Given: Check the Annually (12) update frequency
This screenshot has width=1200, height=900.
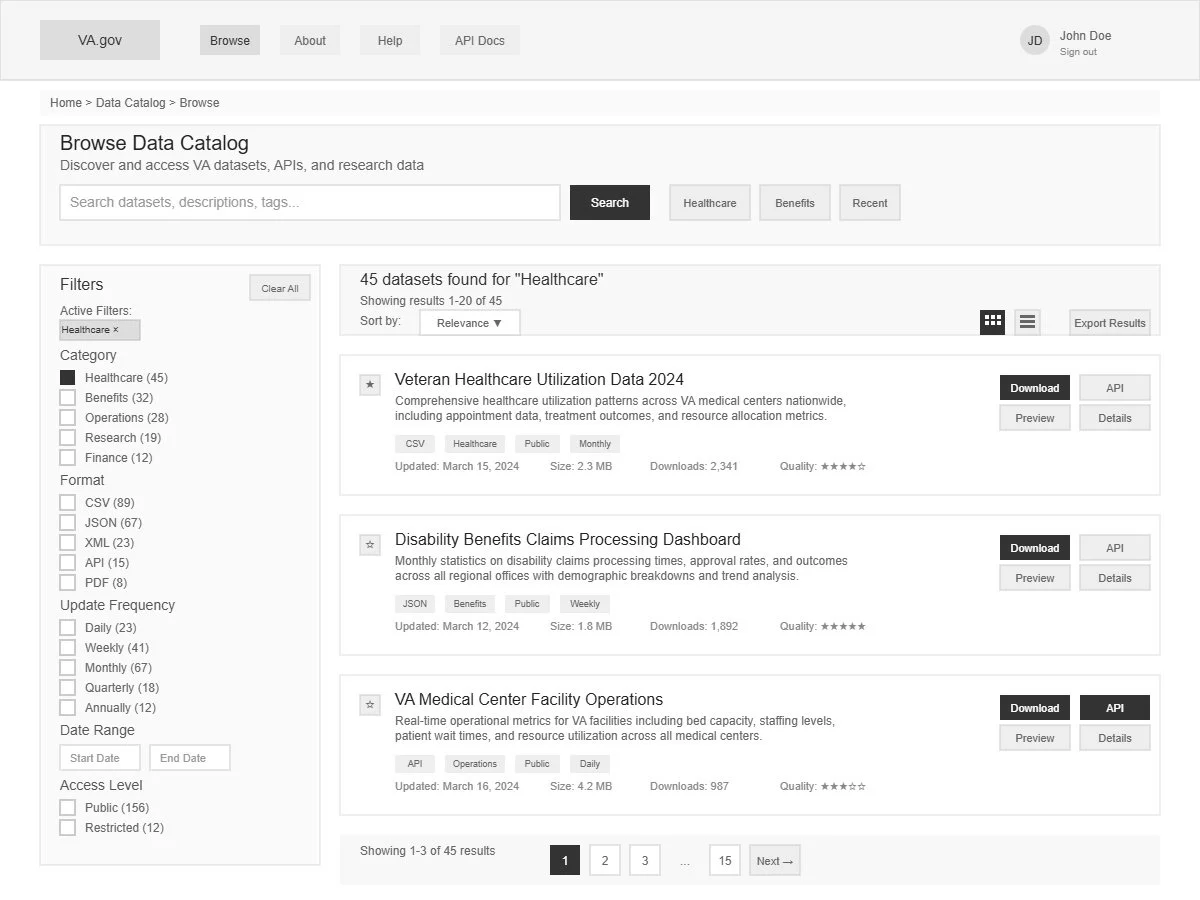Looking at the screenshot, I should (68, 708).
